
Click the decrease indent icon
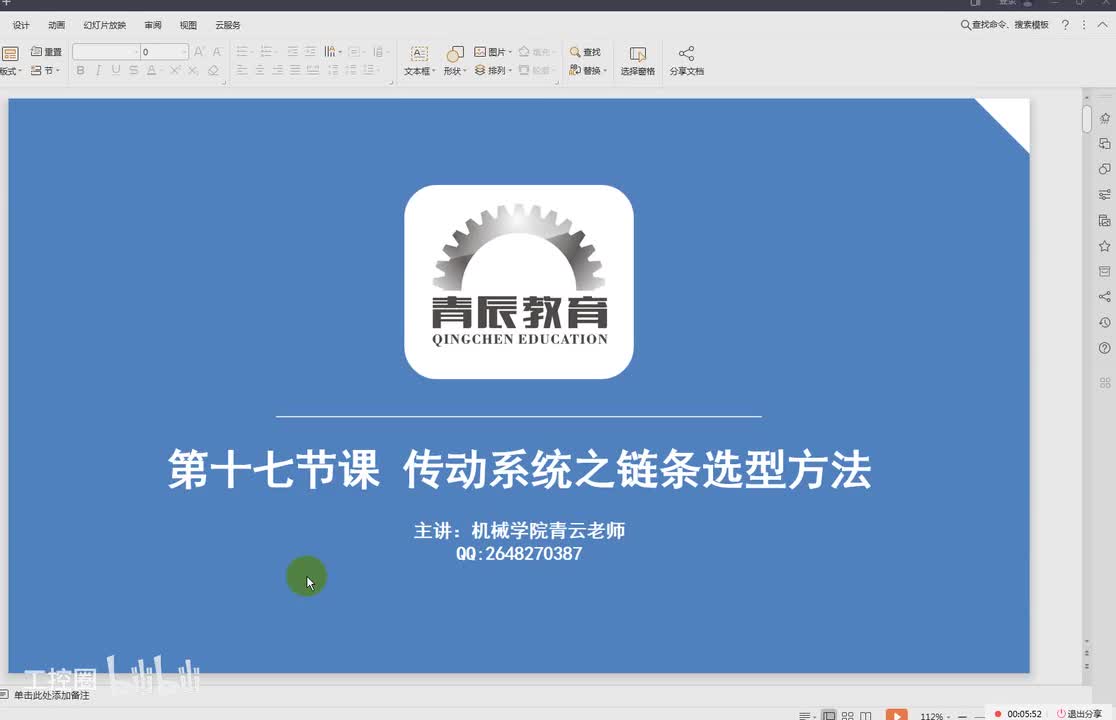point(293,52)
